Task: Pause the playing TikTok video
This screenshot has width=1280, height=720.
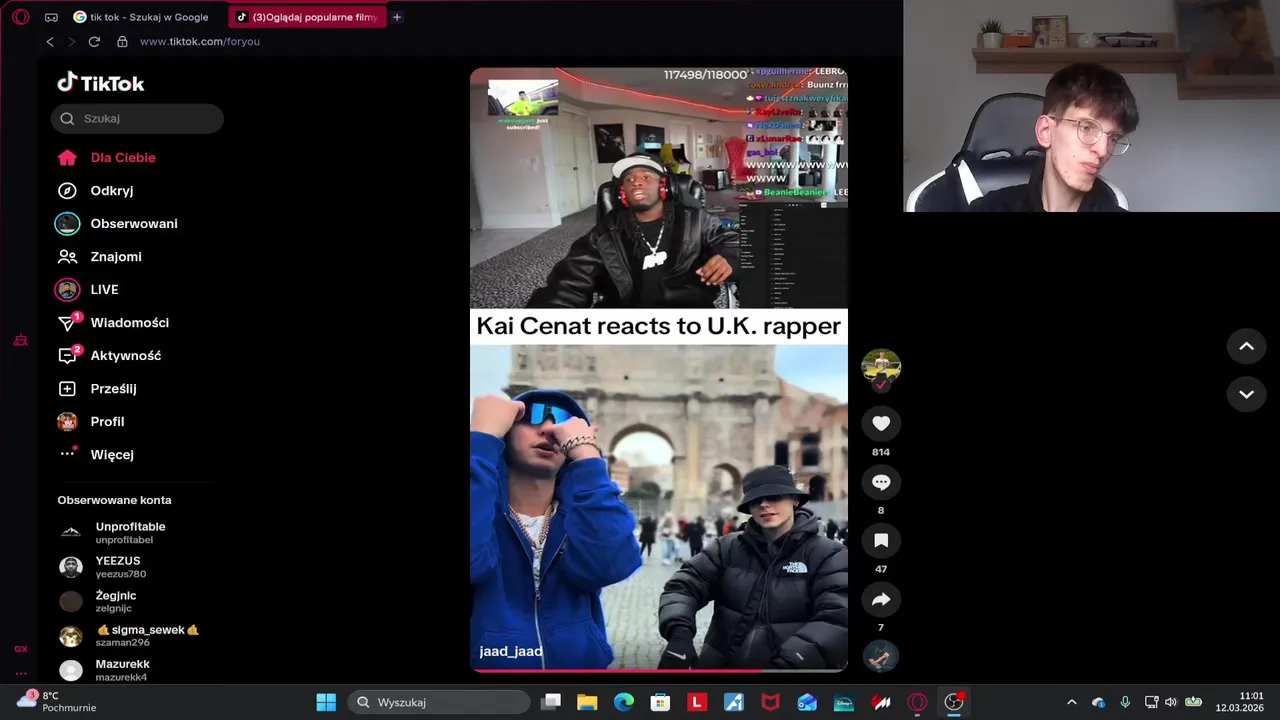Action: [659, 370]
